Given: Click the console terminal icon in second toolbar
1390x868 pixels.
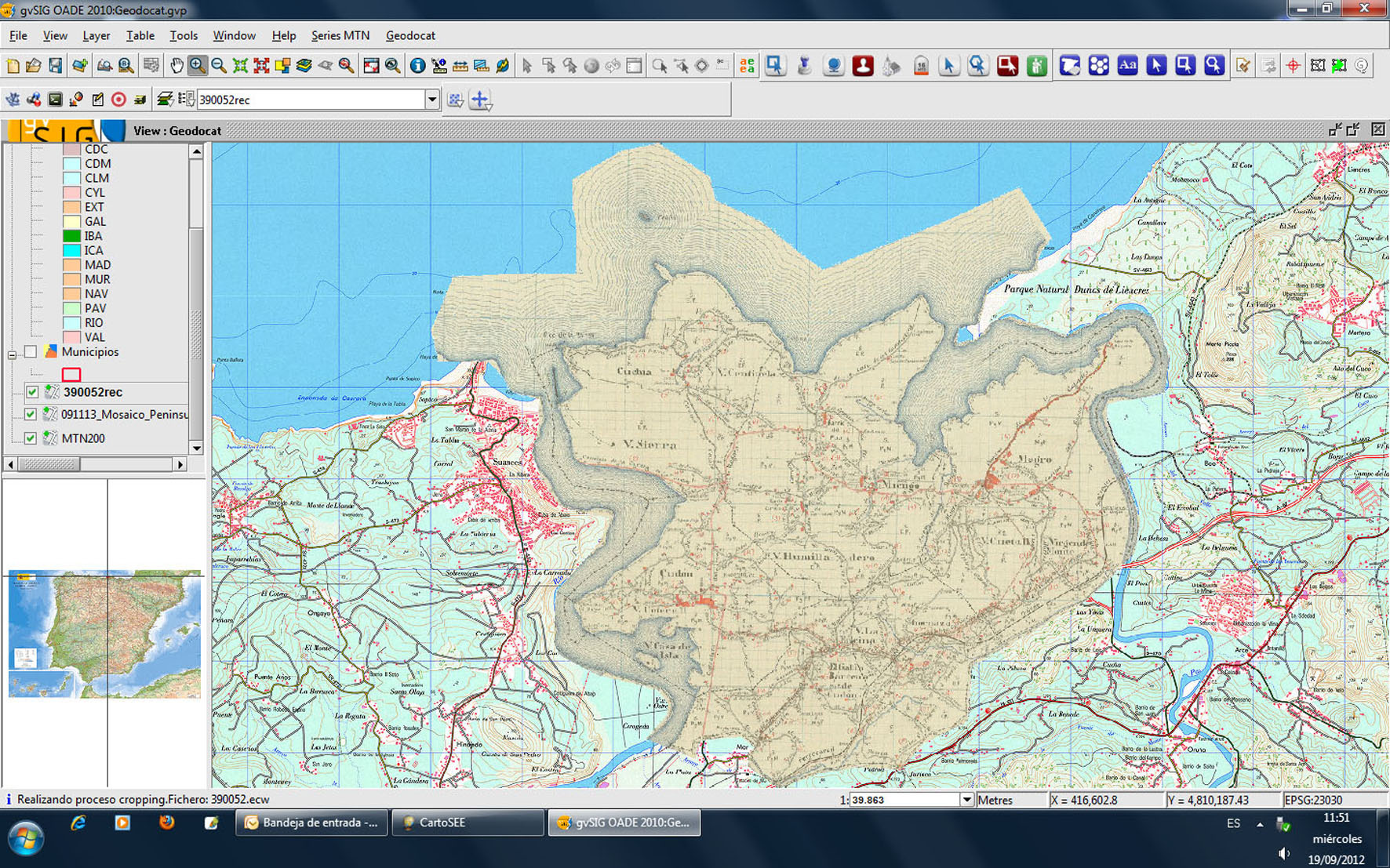Looking at the screenshot, I should 55,100.
